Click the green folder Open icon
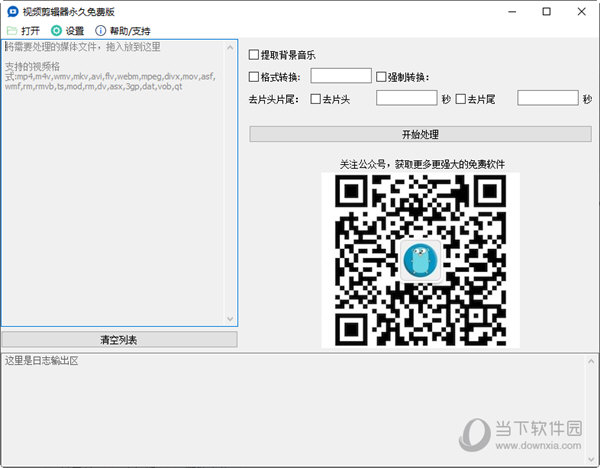 click(x=12, y=31)
